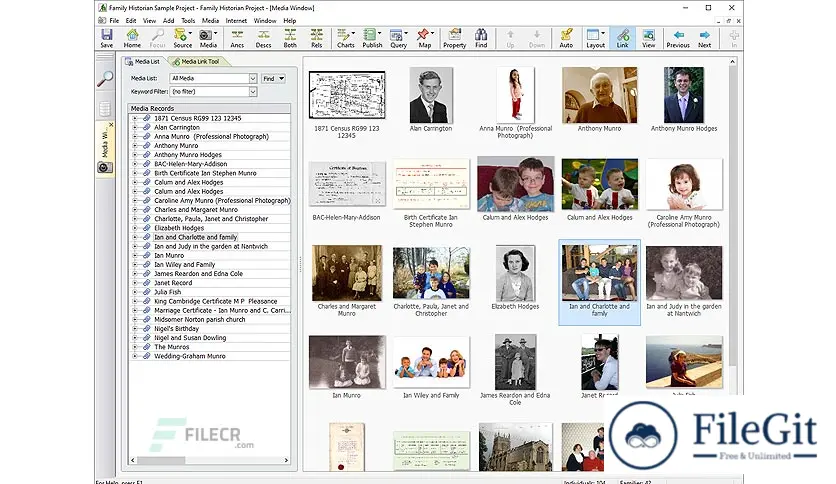This screenshot has height=484, width=836.
Task: Open the Query toolbar icon
Action: point(398,38)
